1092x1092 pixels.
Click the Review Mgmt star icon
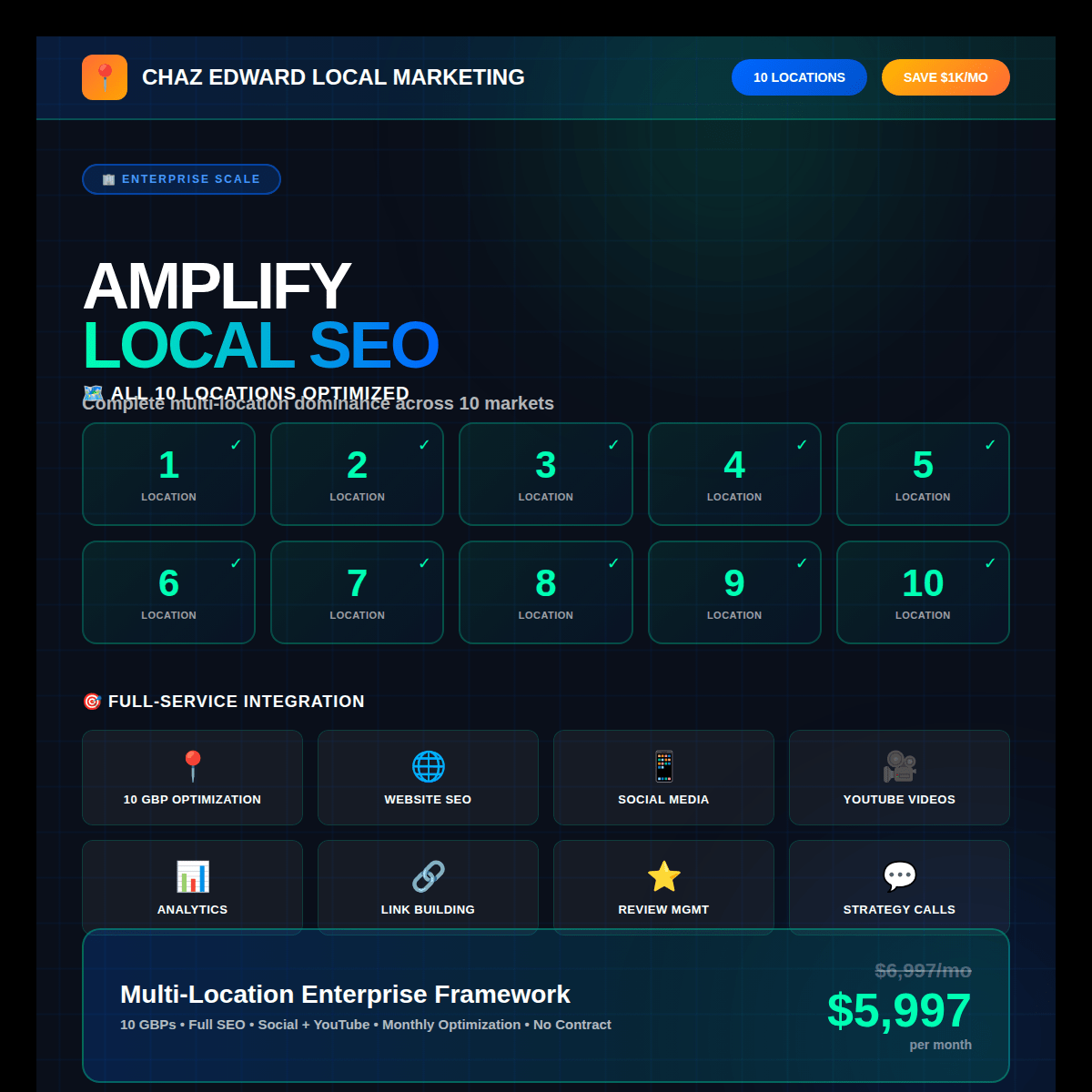[663, 876]
